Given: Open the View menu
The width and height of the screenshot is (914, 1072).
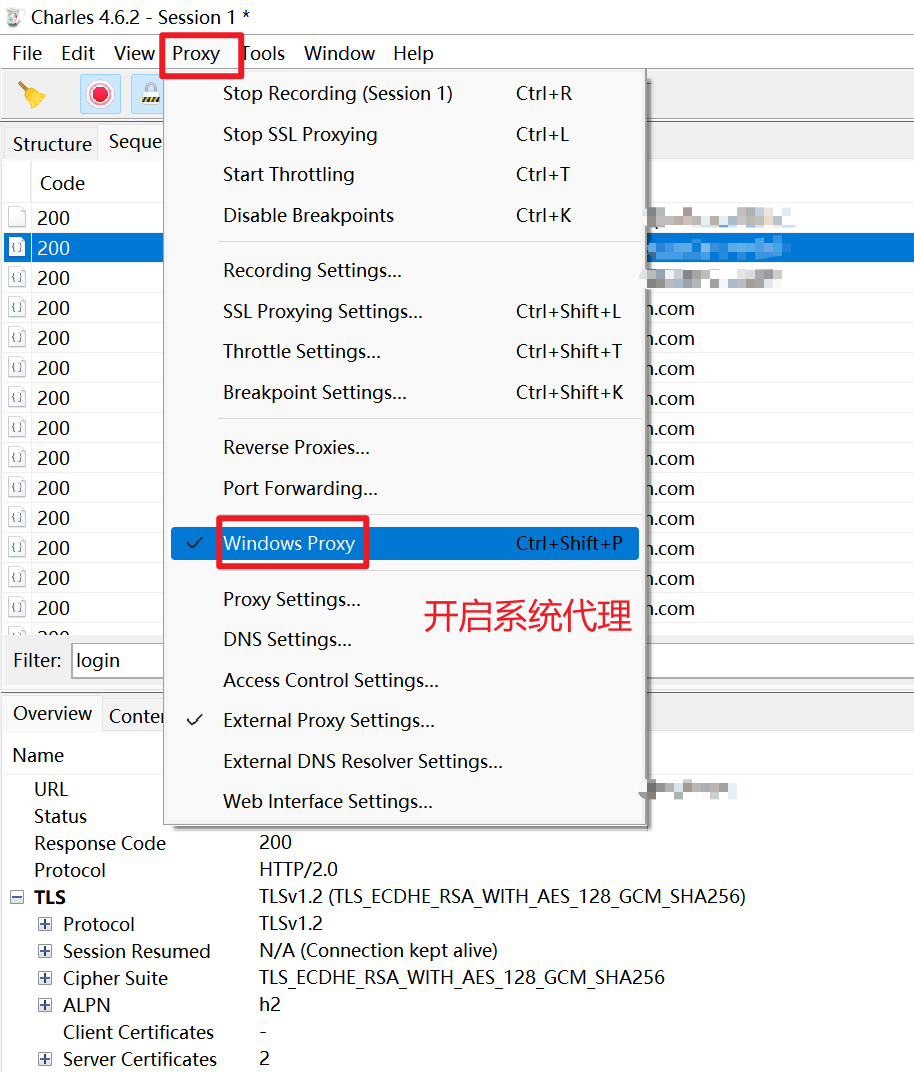Looking at the screenshot, I should [134, 53].
